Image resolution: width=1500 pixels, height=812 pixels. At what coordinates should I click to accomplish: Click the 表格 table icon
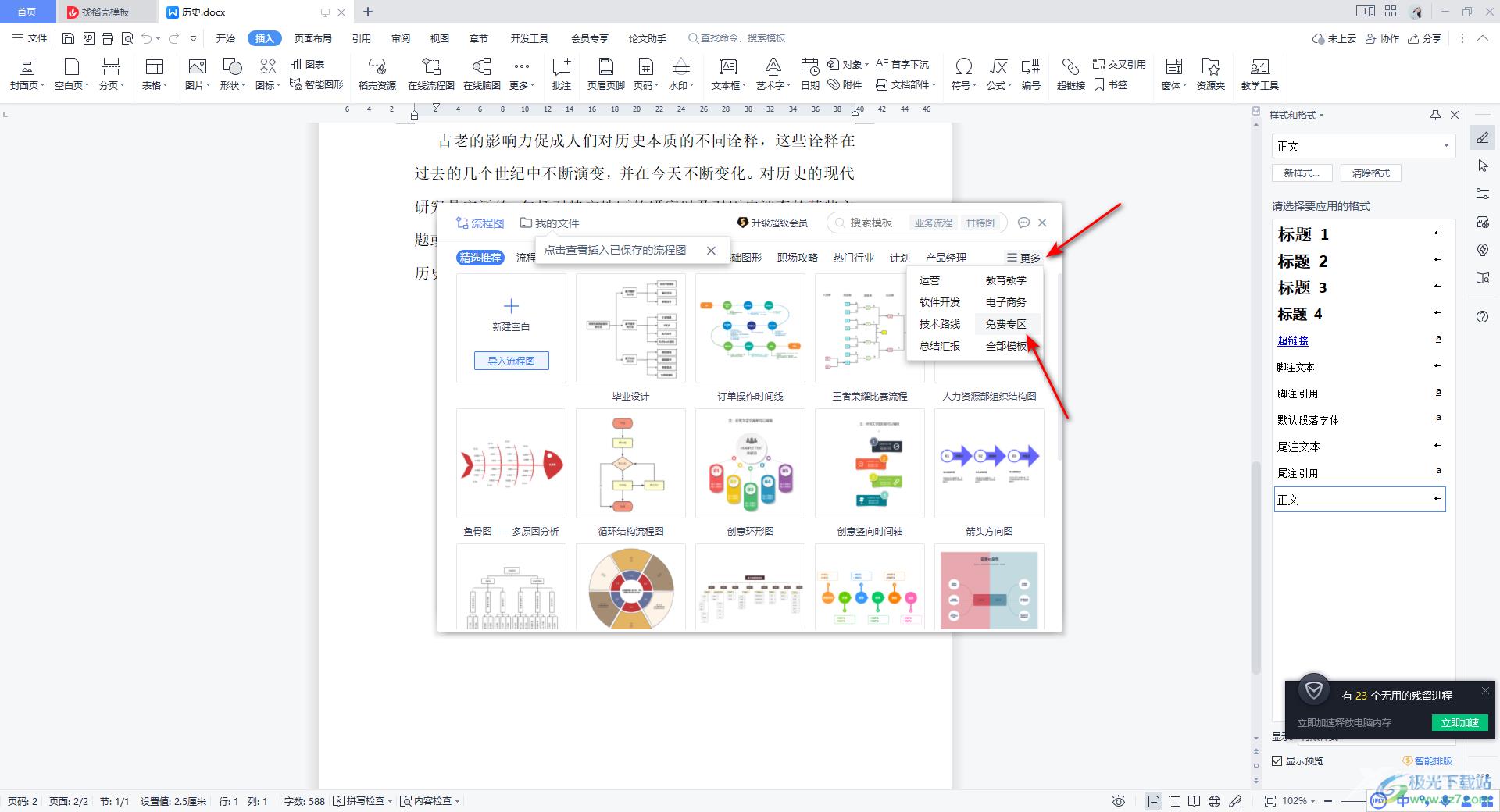[154, 74]
